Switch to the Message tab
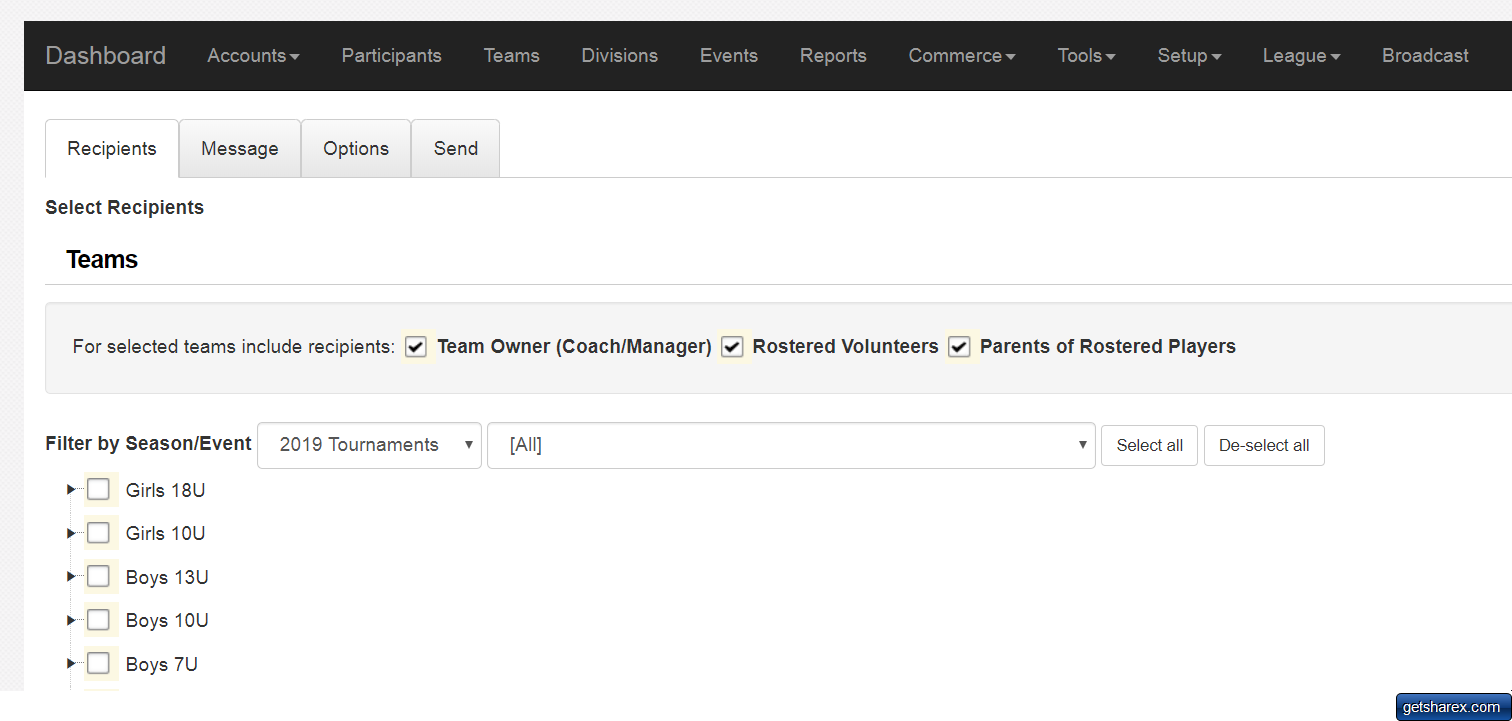The image size is (1512, 721). coord(240,149)
